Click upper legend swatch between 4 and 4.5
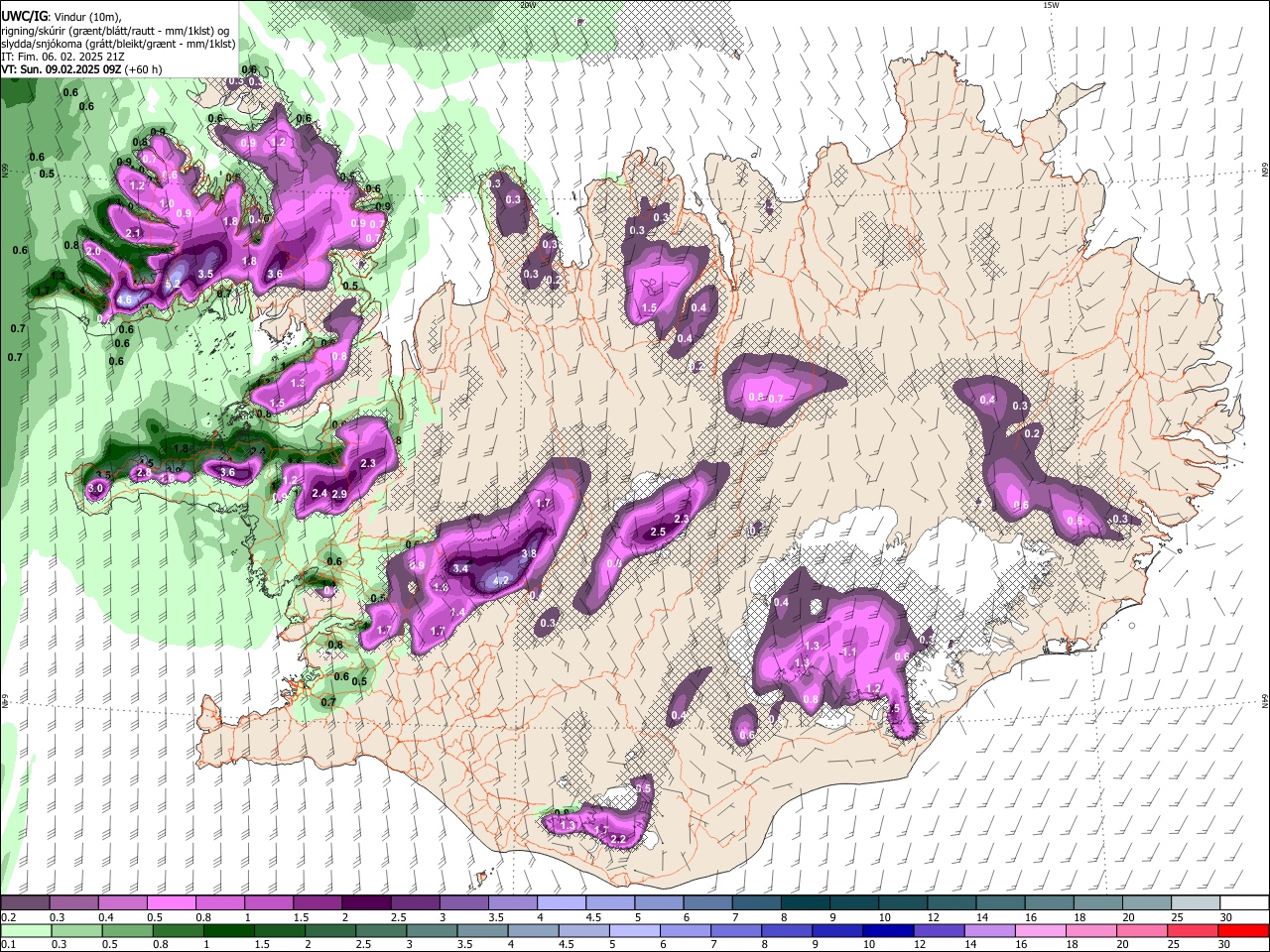Screen dimensions: 1270x952 pos(561,903)
